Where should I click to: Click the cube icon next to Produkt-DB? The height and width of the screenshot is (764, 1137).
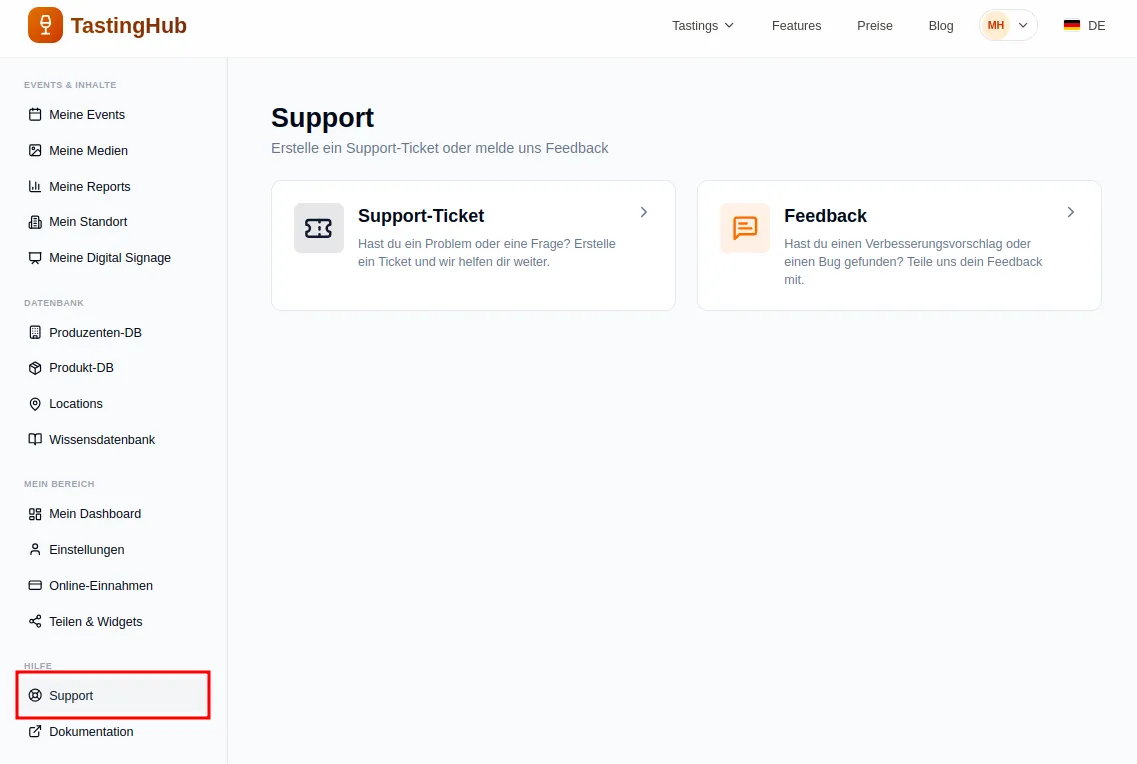[x=35, y=368]
